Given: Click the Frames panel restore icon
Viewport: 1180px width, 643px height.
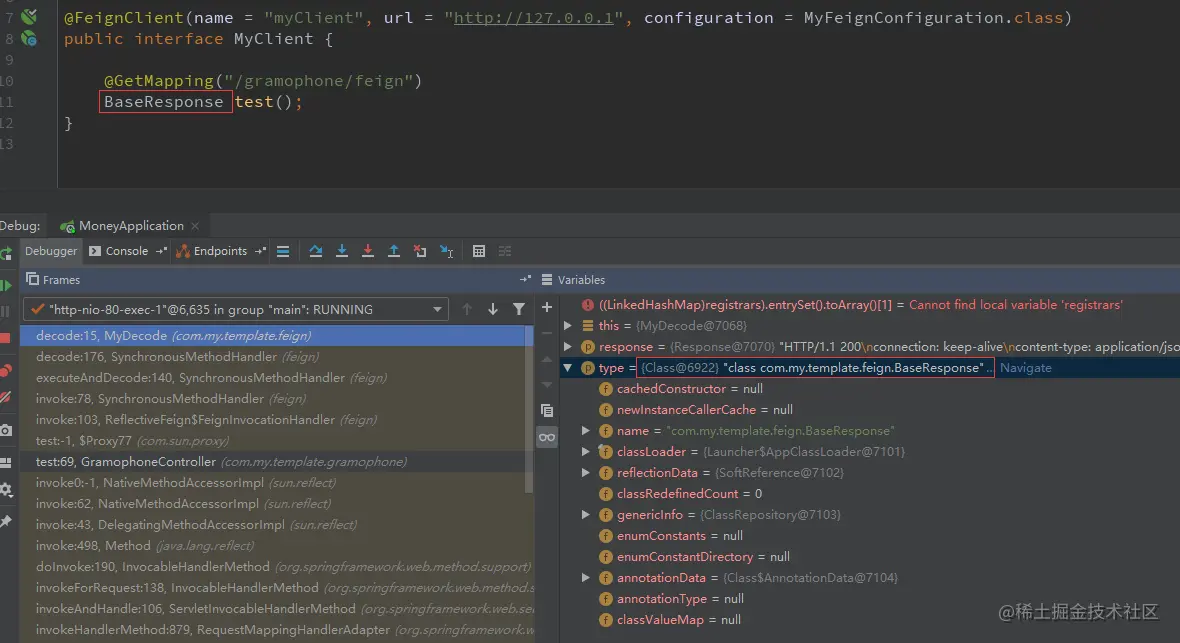Looking at the screenshot, I should [32, 279].
